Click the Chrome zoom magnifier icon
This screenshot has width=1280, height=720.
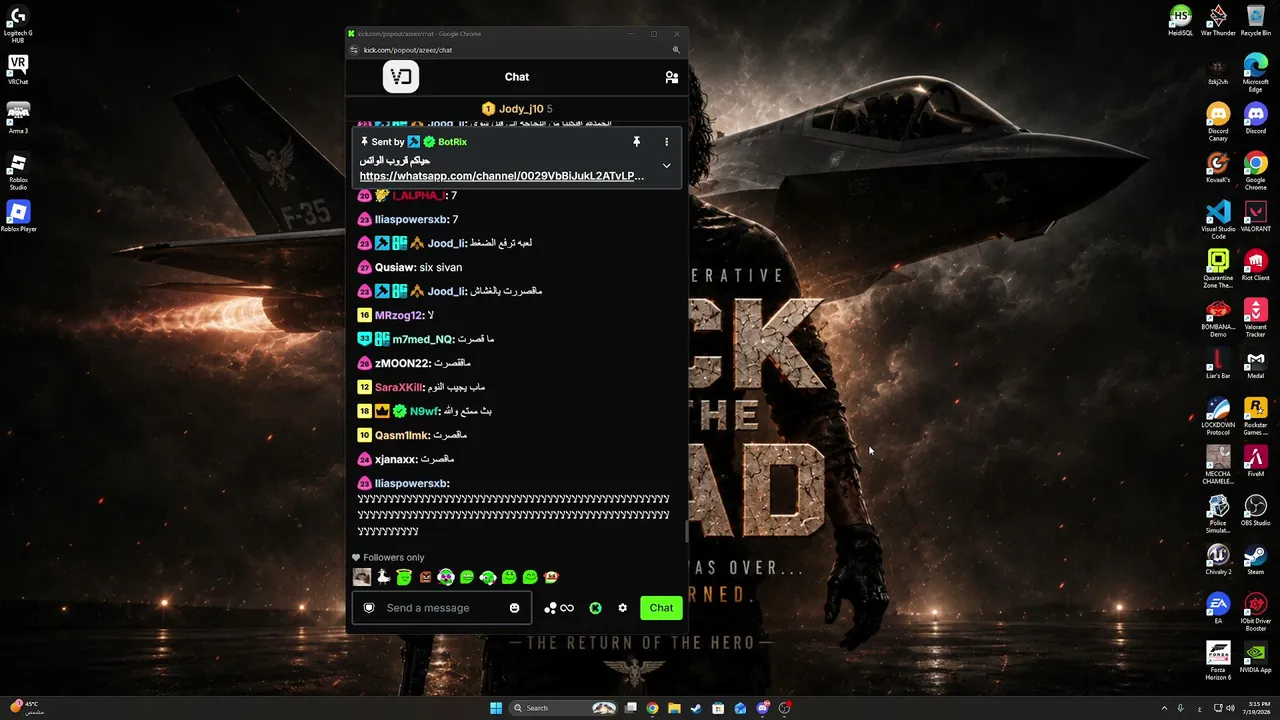(x=676, y=50)
